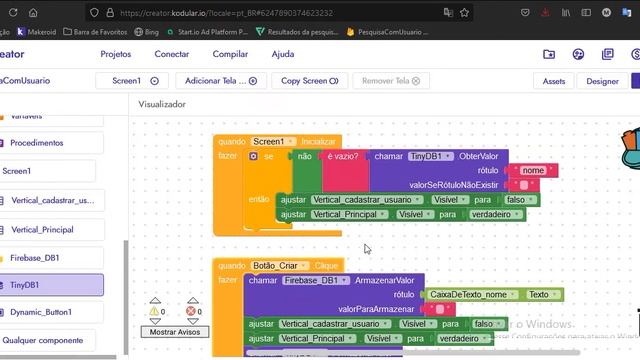Viewport: 640px width, 360px height.
Task: Open Botão_Criar dropdown in quando Clique block
Action: 280,266
